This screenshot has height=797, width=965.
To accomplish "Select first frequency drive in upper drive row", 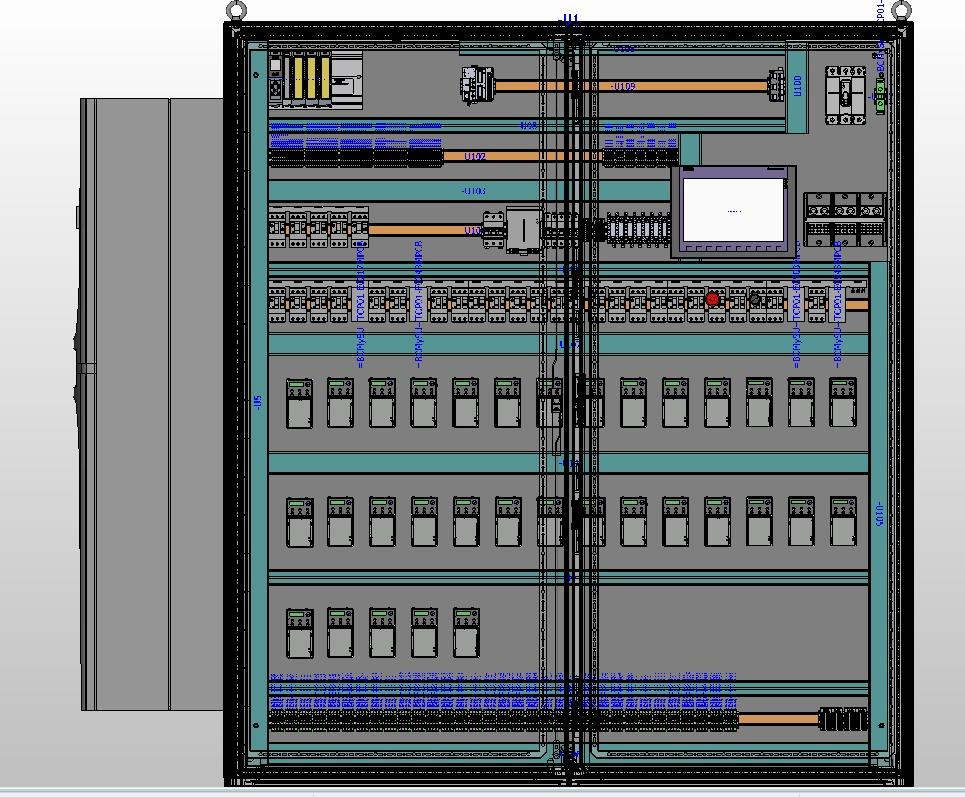I will [x=299, y=403].
